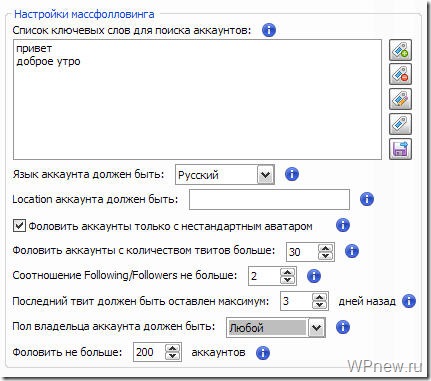The height and width of the screenshot is (381, 431).
Task: Select keyword 'привет' in the list
Action: point(34,48)
